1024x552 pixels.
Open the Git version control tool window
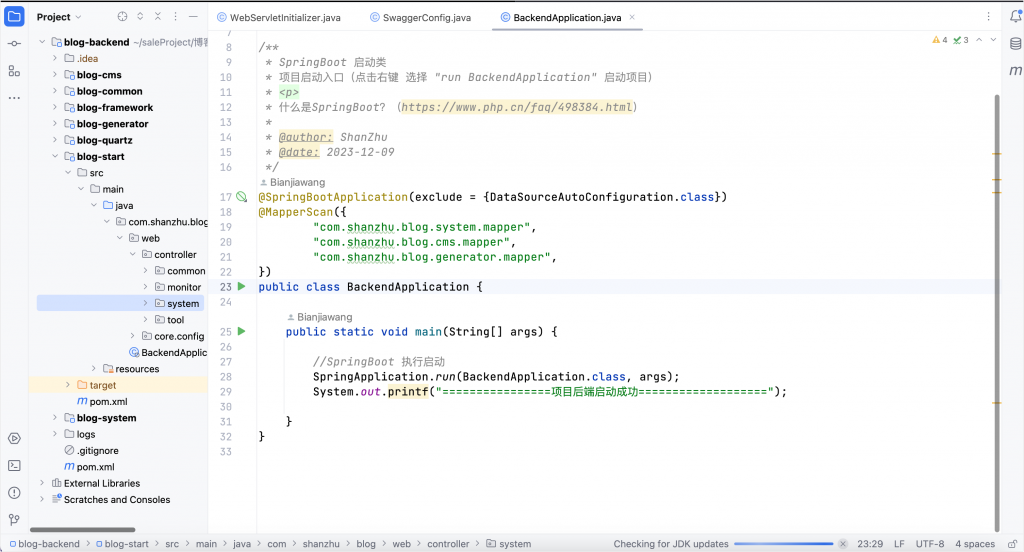(x=14, y=520)
